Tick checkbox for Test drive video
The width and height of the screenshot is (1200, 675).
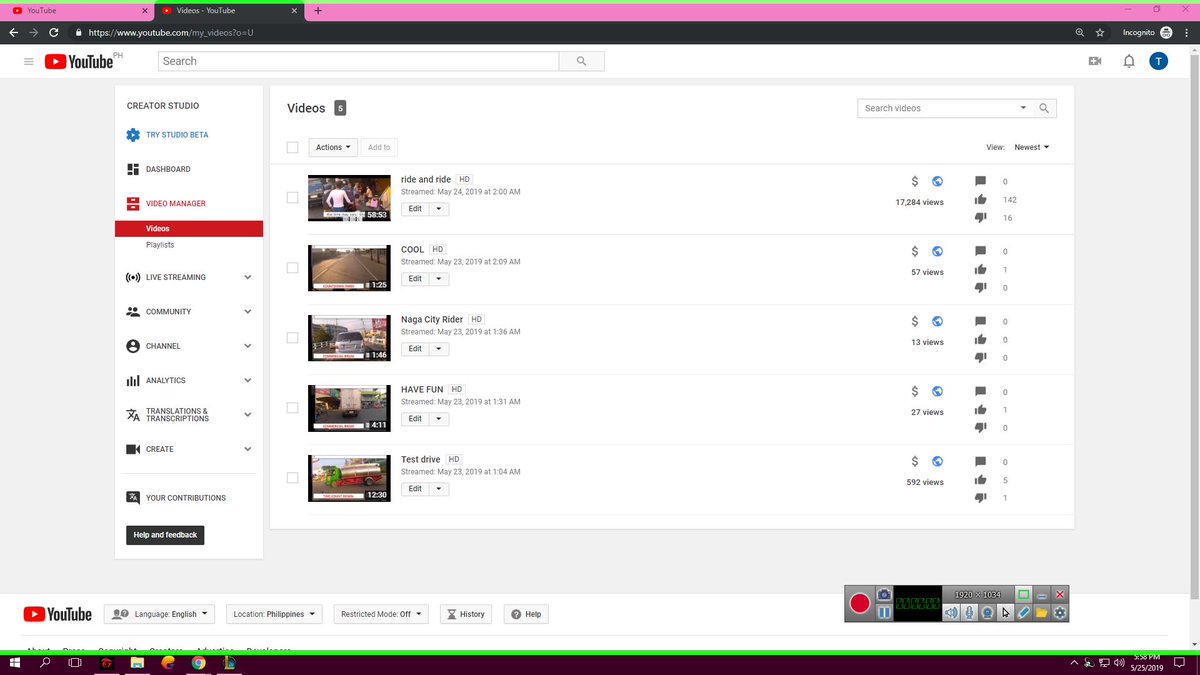292,477
